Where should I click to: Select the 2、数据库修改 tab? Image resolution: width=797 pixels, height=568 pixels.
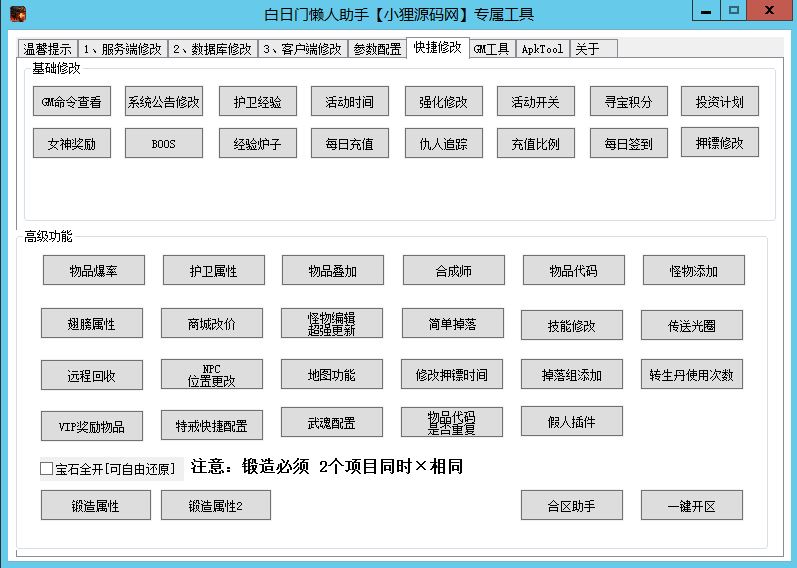212,49
